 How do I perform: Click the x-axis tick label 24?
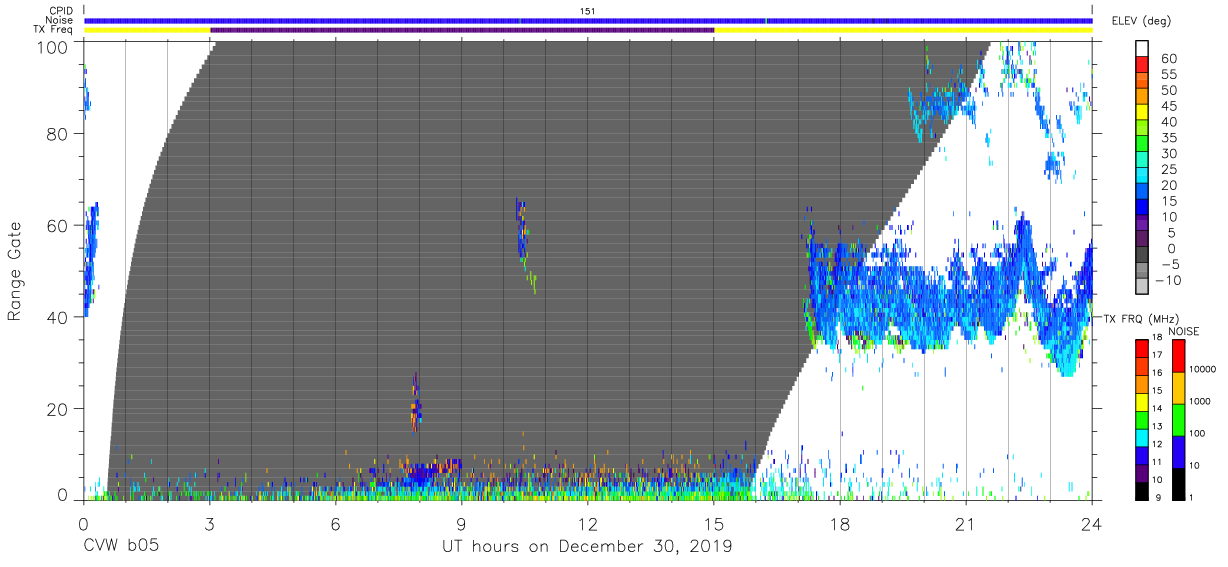pyautogui.click(x=1092, y=522)
